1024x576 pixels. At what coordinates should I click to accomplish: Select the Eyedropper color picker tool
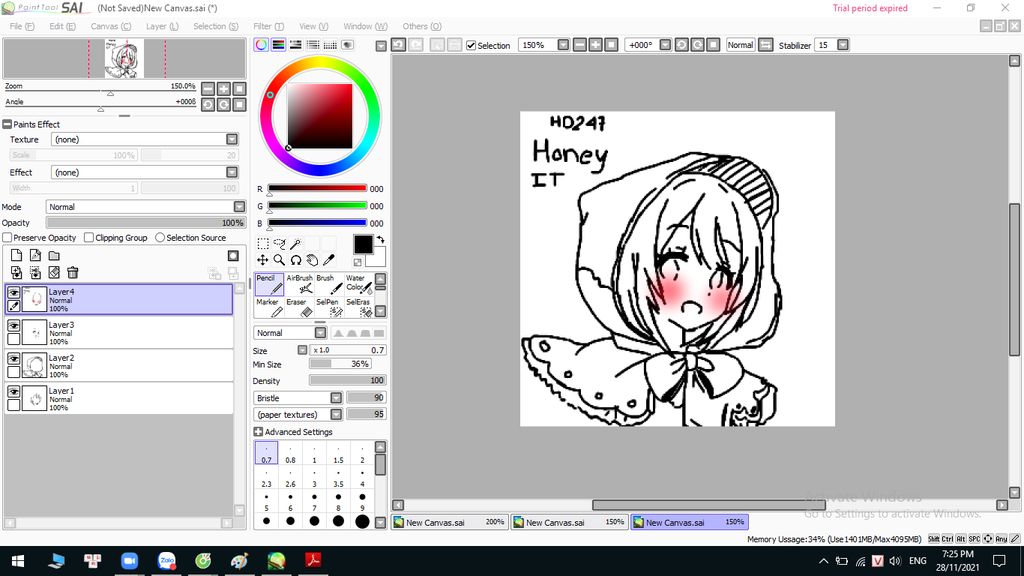pos(329,260)
